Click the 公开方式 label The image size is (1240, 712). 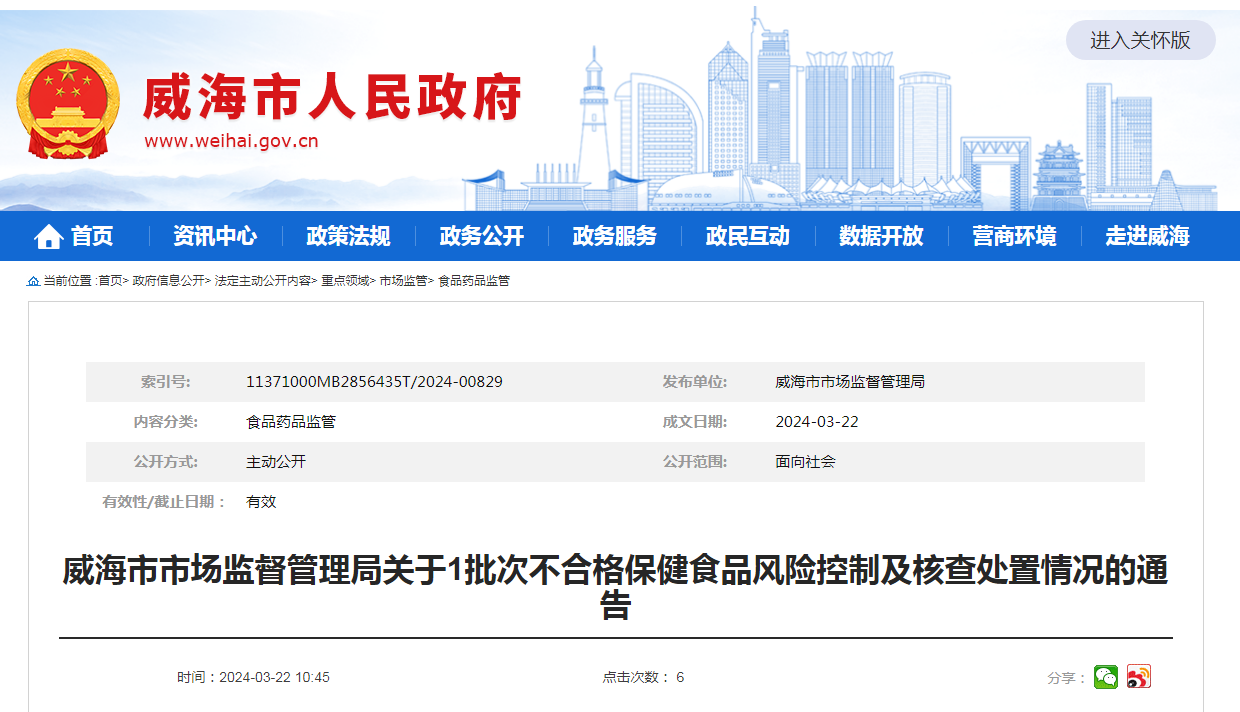(166, 462)
